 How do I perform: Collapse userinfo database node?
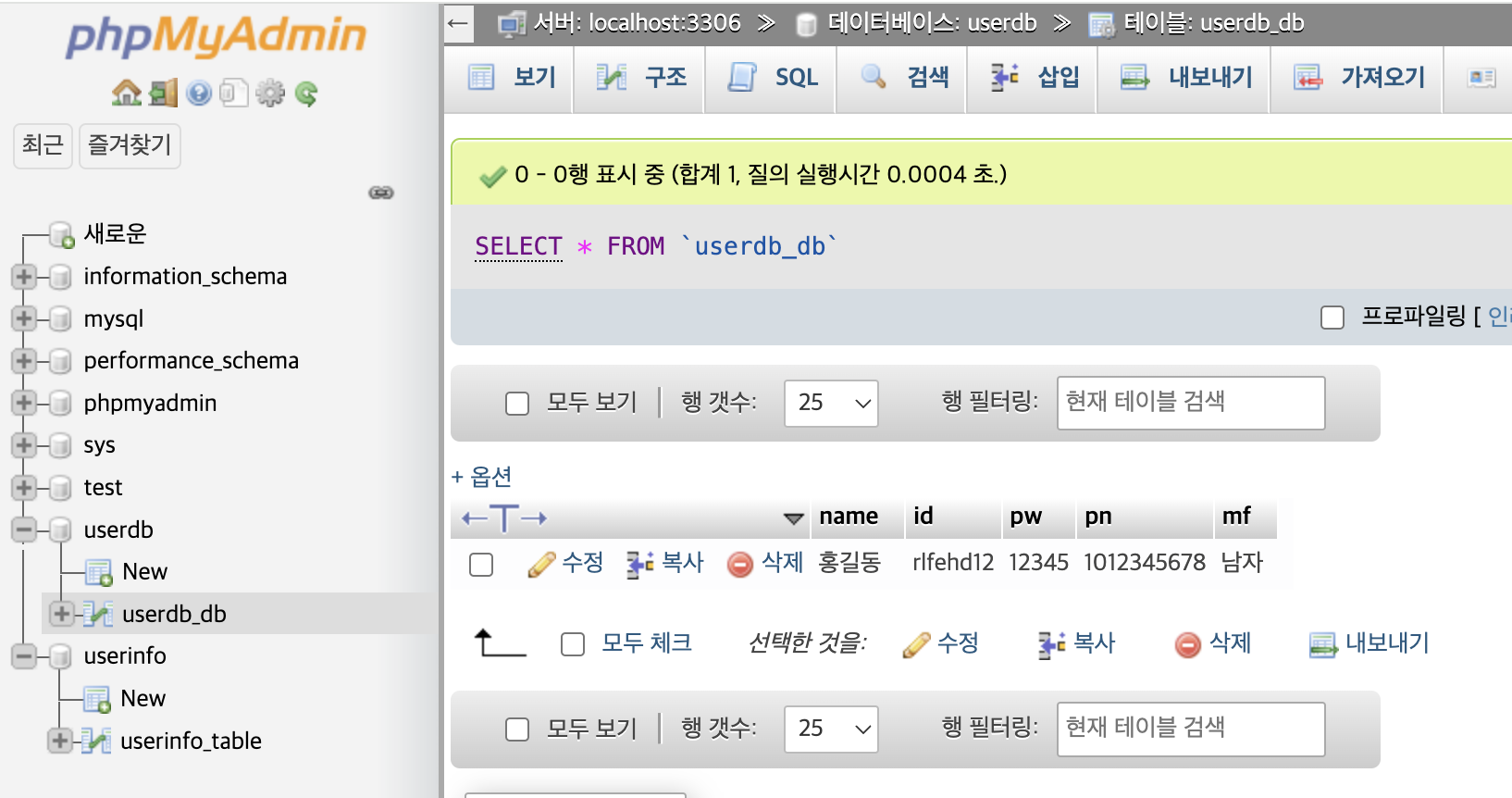[x=24, y=656]
